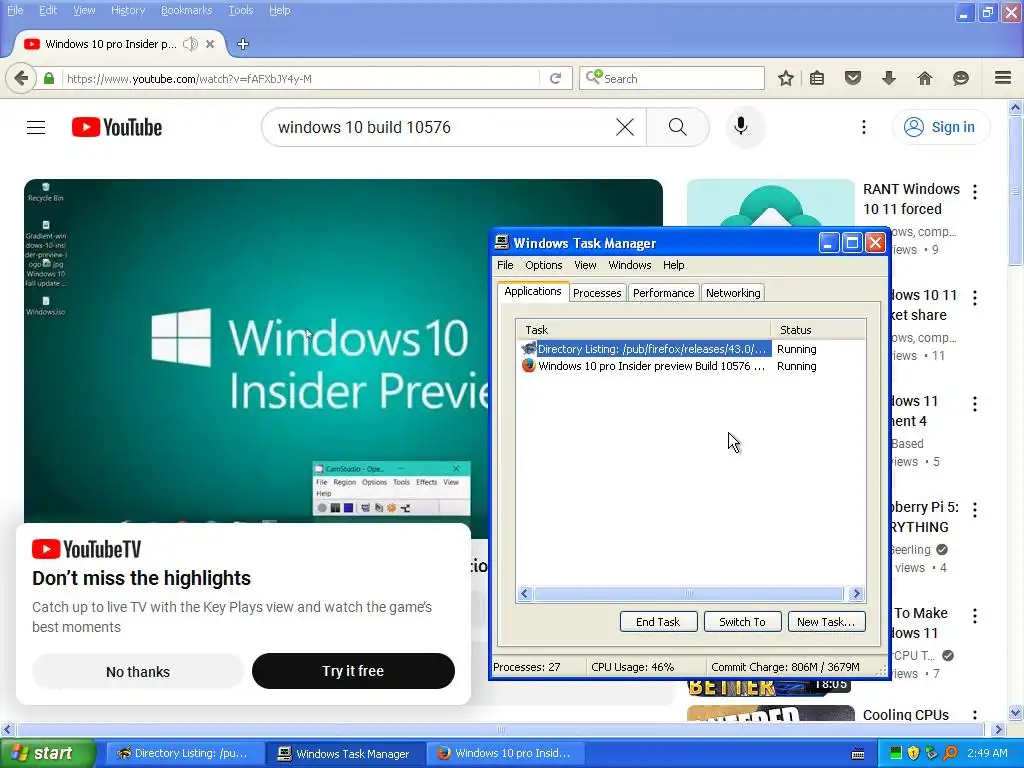Screen dimensions: 1024x768
Task: Go back with Firefox back arrow
Action: coord(21,78)
